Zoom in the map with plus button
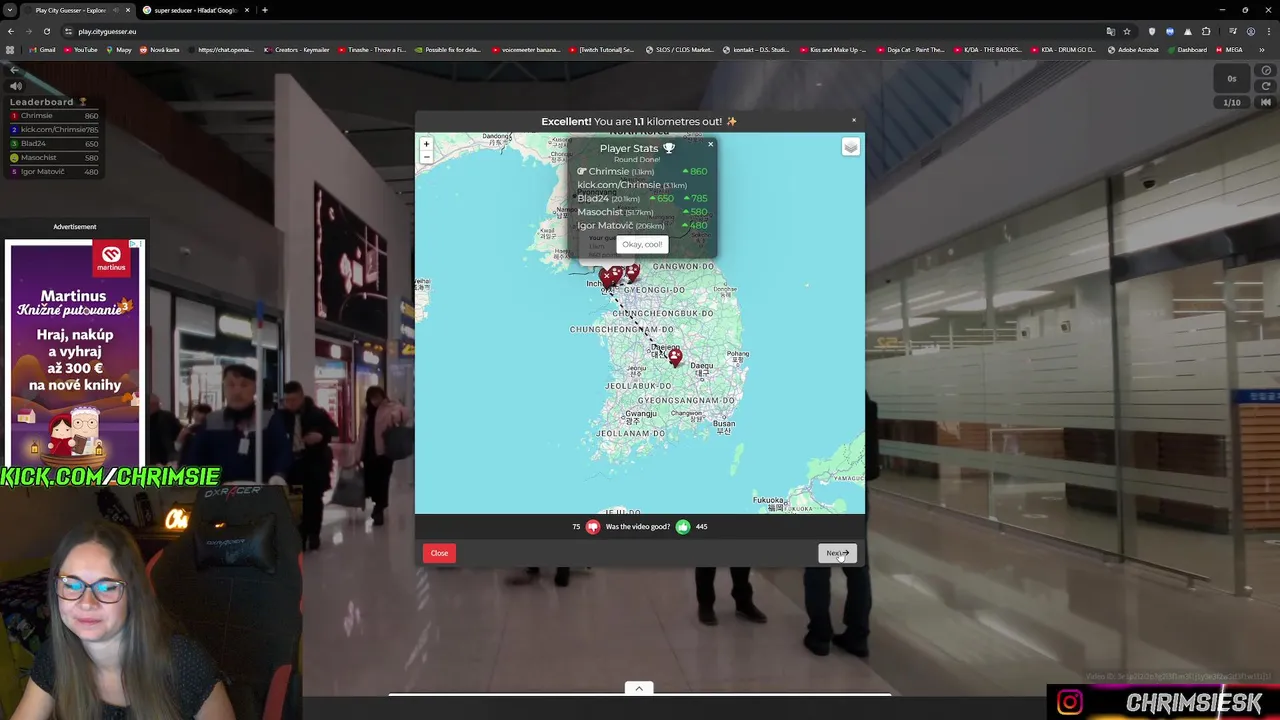This screenshot has height=720, width=1280. (x=426, y=144)
